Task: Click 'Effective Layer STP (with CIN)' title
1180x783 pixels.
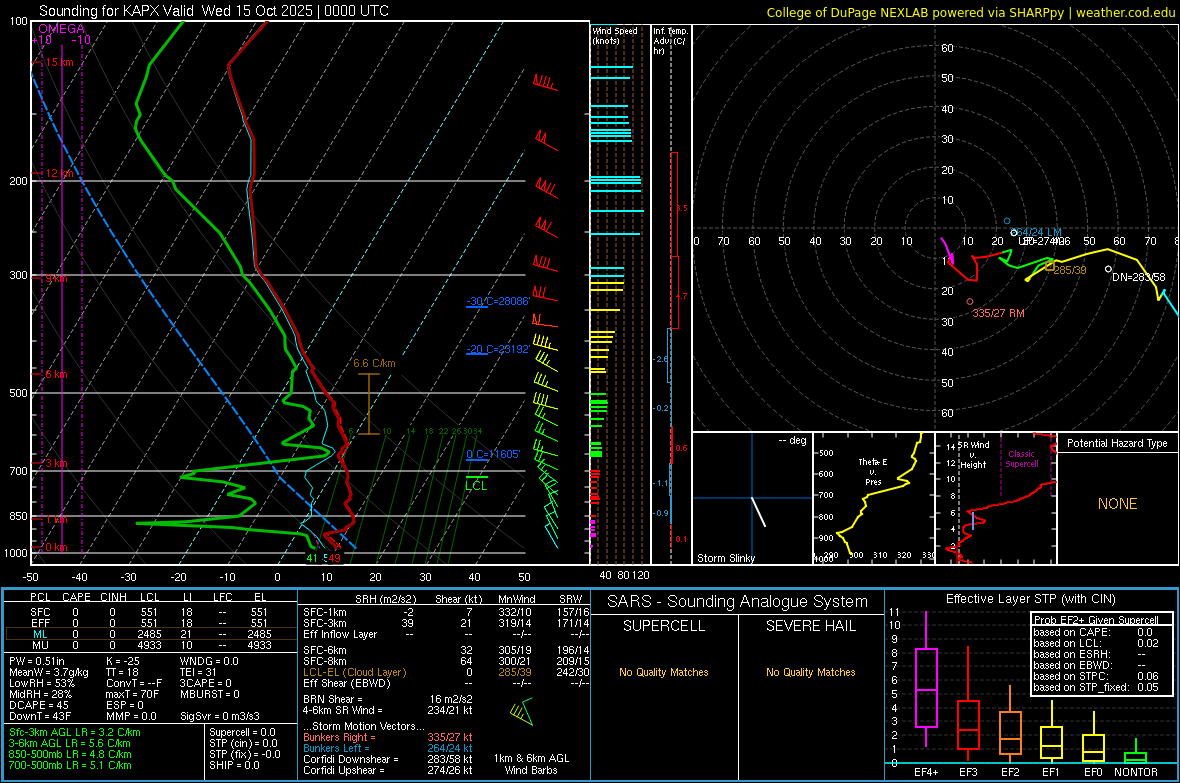Action: (x=1031, y=599)
